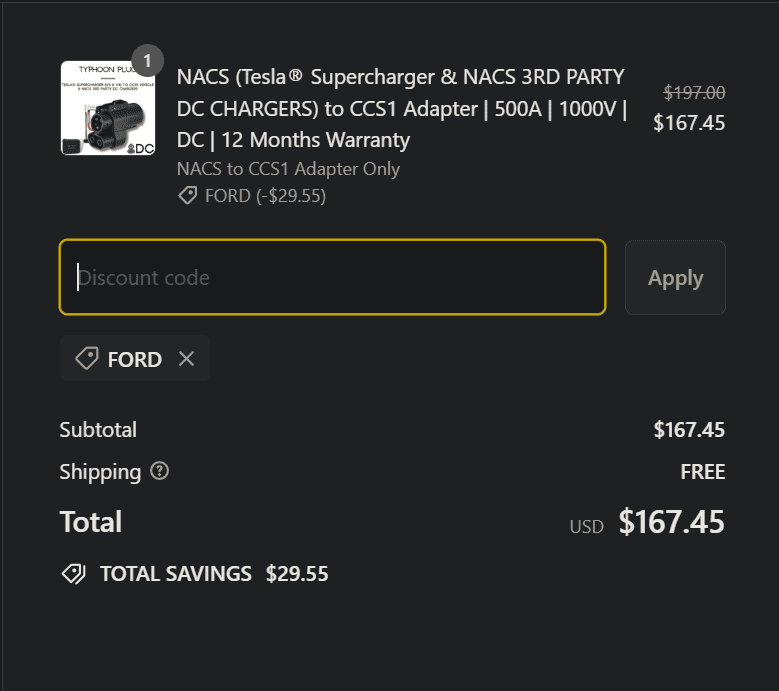Click the FREE shipping value
This screenshot has width=779, height=691.
(702, 472)
